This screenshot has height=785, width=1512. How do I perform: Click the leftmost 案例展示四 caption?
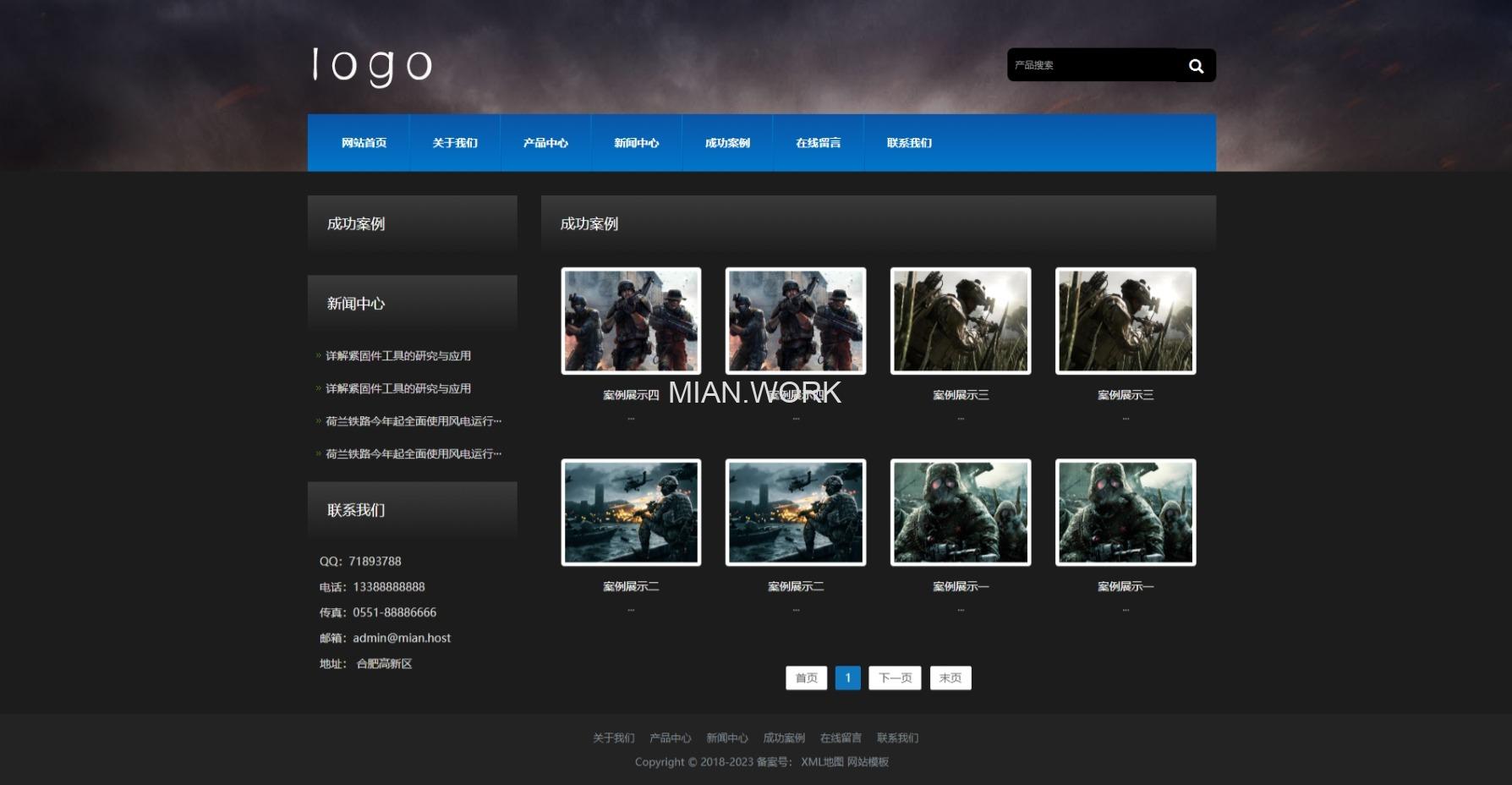(x=631, y=395)
